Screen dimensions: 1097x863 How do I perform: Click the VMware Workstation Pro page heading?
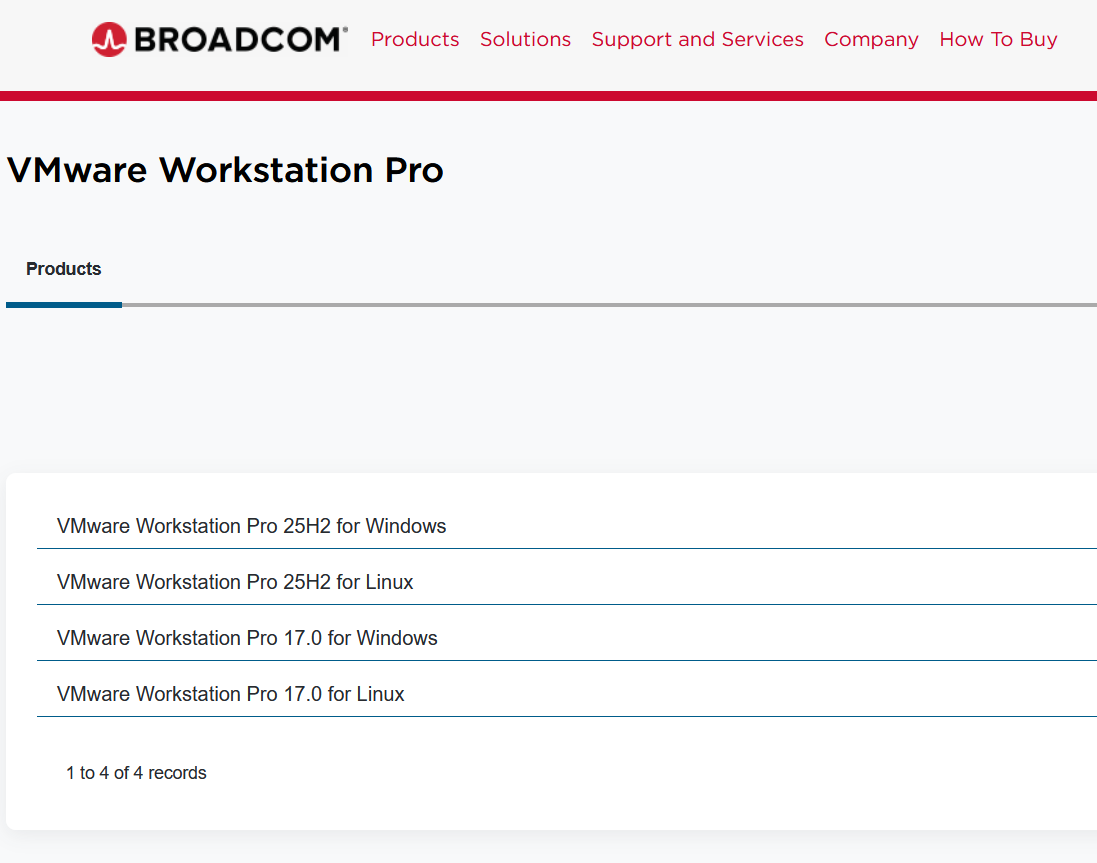pos(225,170)
